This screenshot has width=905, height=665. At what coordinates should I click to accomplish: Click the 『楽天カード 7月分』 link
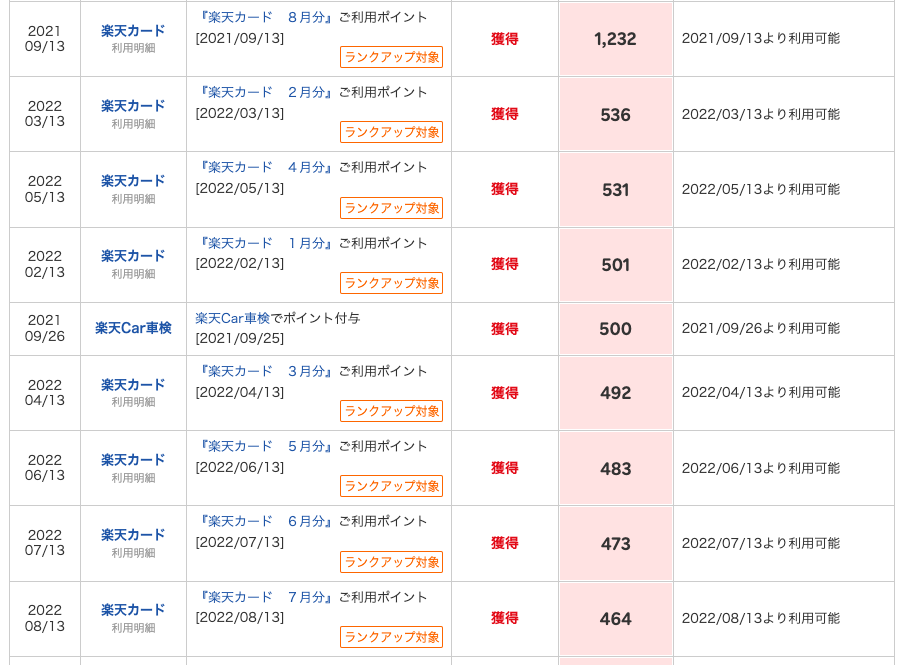tap(266, 597)
